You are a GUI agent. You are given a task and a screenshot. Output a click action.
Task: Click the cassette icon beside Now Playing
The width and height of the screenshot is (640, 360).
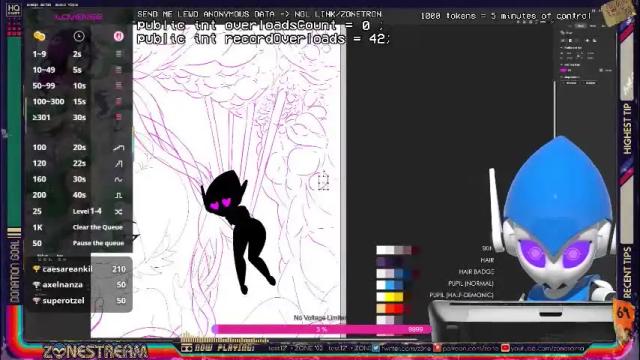(187, 348)
